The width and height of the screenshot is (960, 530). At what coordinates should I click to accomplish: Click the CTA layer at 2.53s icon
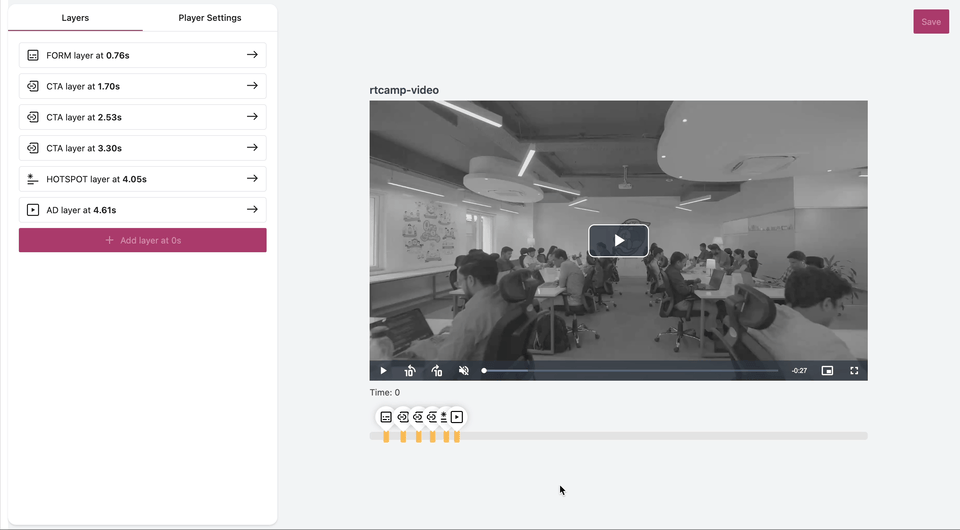(x=33, y=117)
